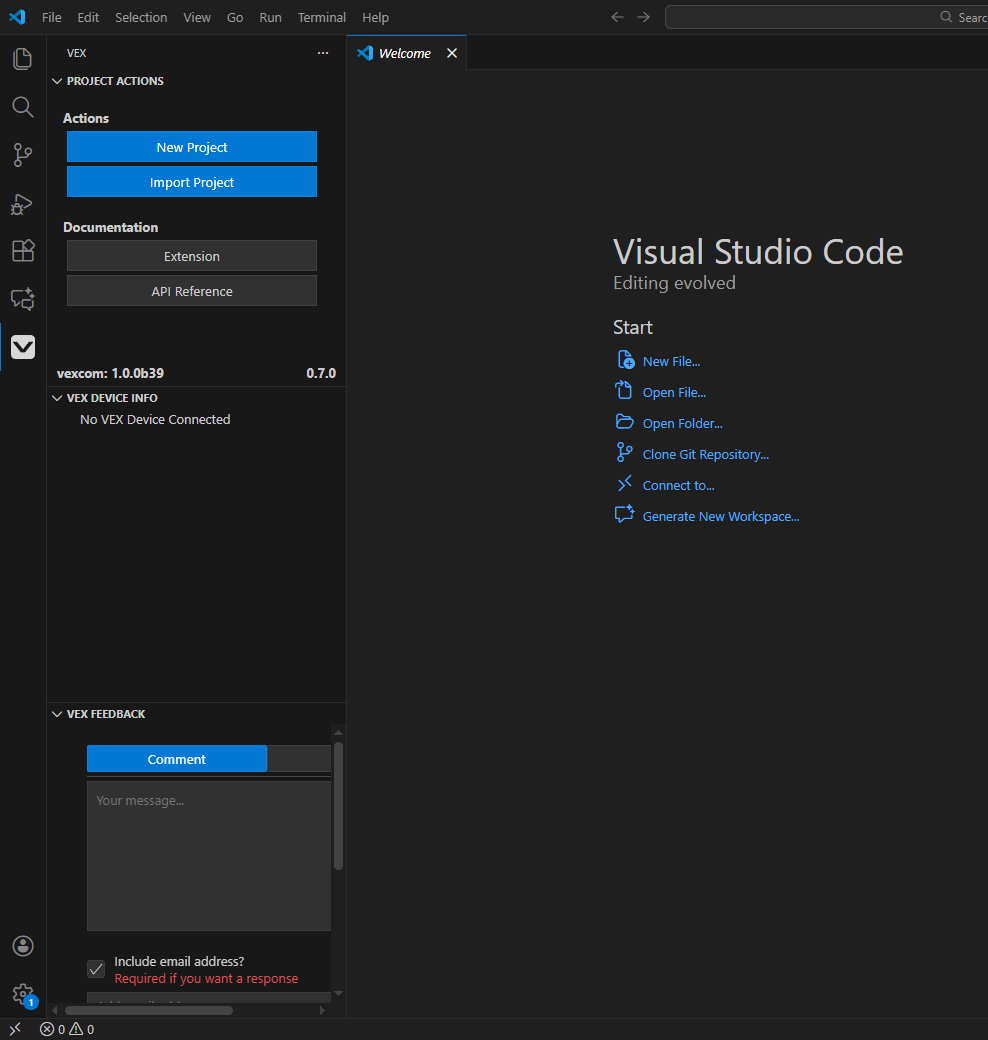
Task: Switch to the Welcome tab
Action: [403, 52]
